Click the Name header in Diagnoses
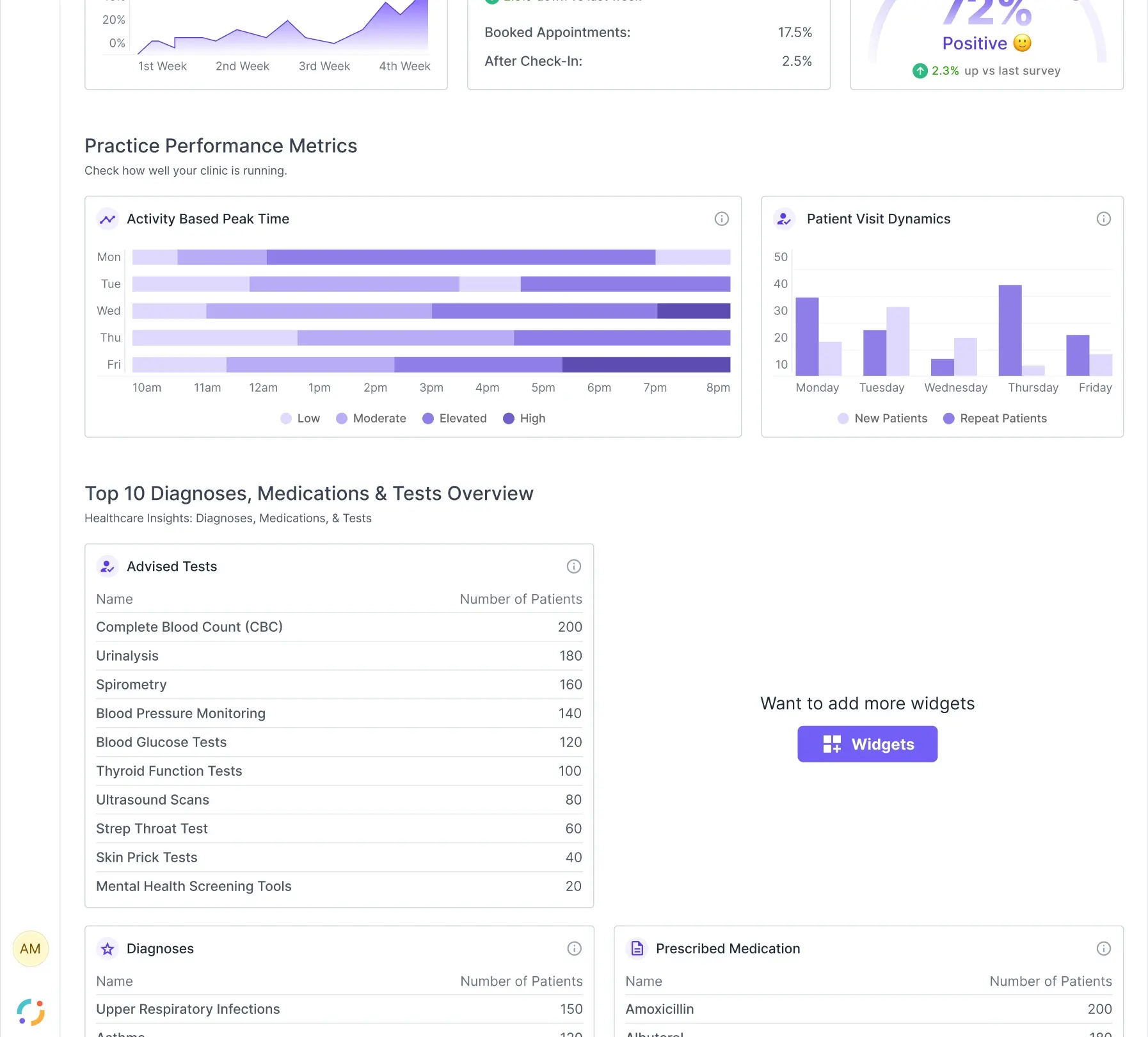1148x1037 pixels. pyautogui.click(x=115, y=981)
